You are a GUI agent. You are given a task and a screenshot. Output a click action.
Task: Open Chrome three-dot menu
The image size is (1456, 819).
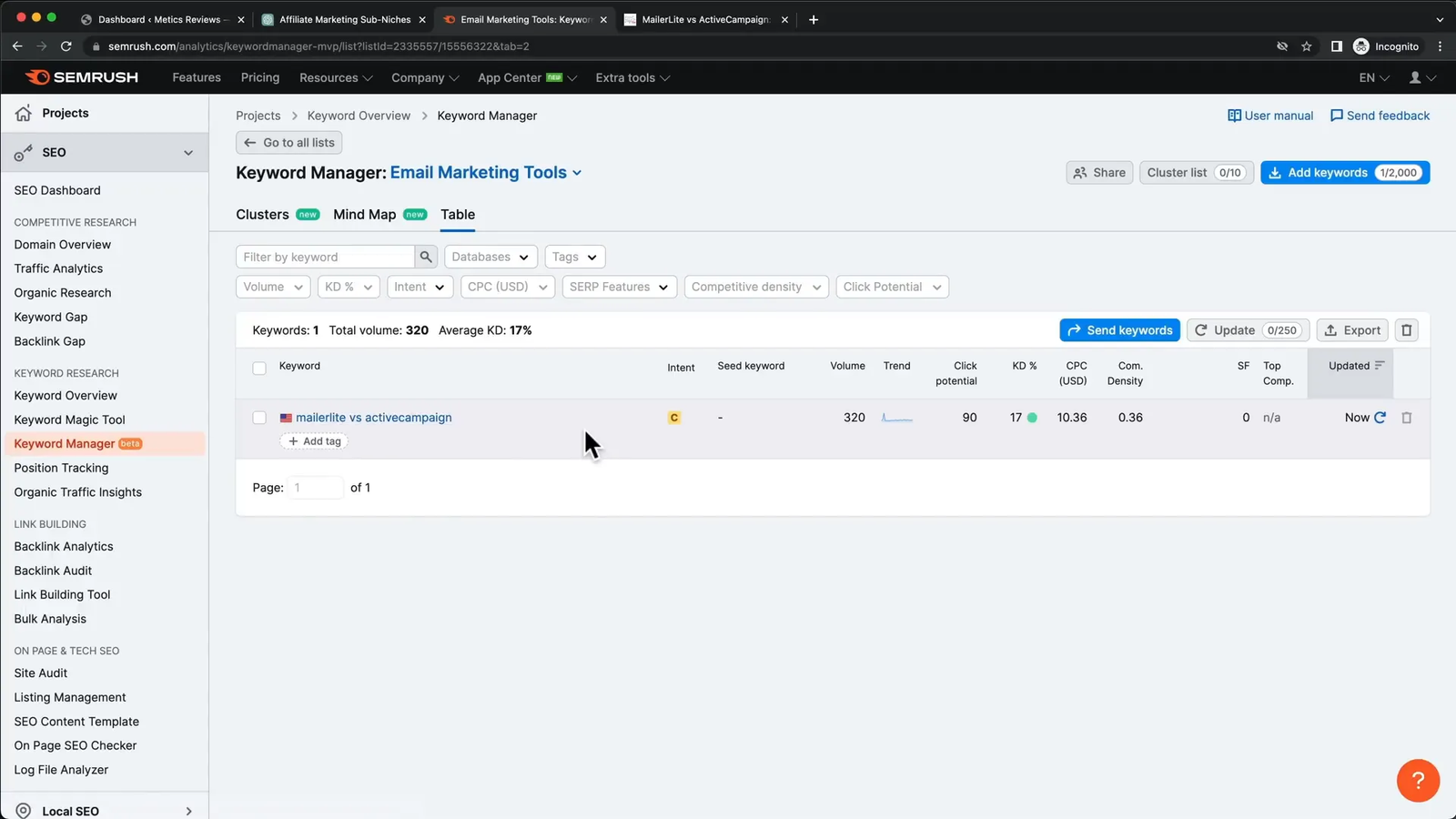pyautogui.click(x=1440, y=46)
